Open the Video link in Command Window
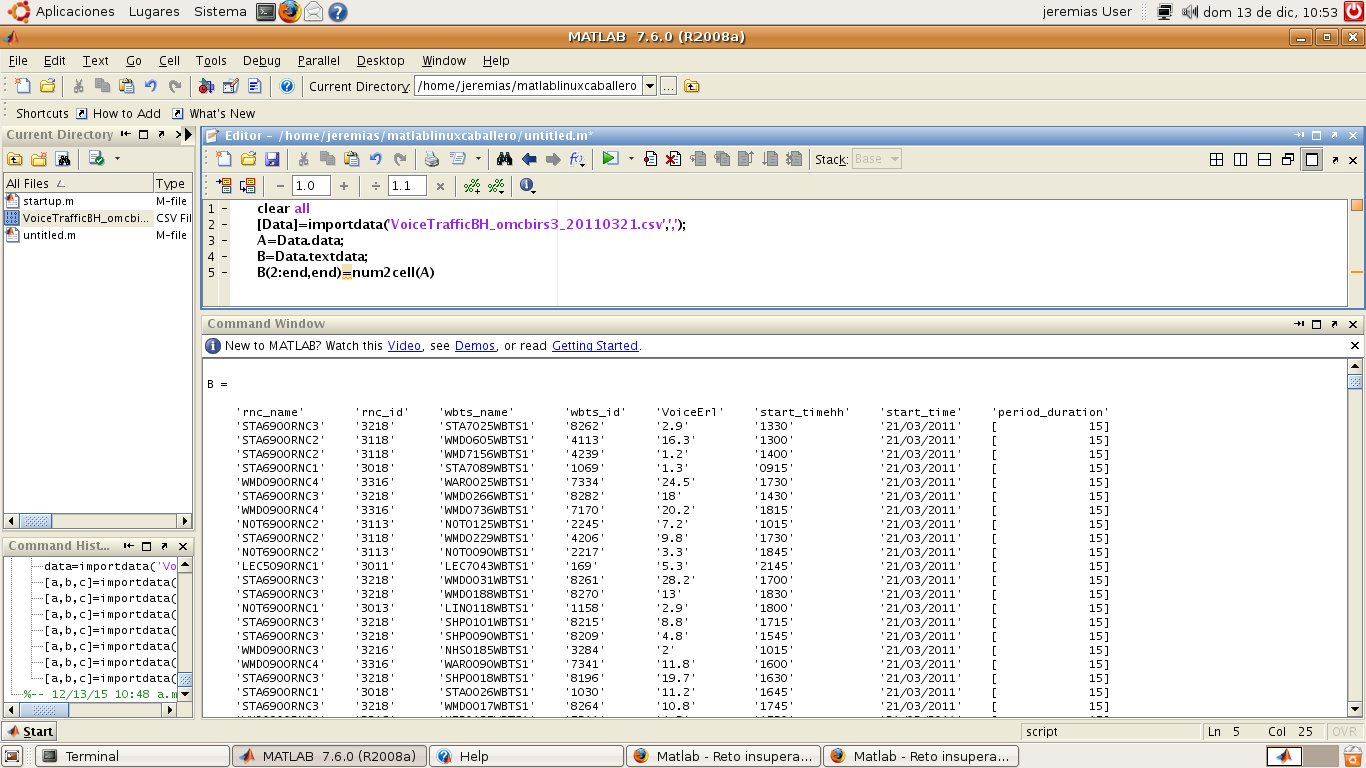The image size is (1366, 768). click(x=405, y=346)
